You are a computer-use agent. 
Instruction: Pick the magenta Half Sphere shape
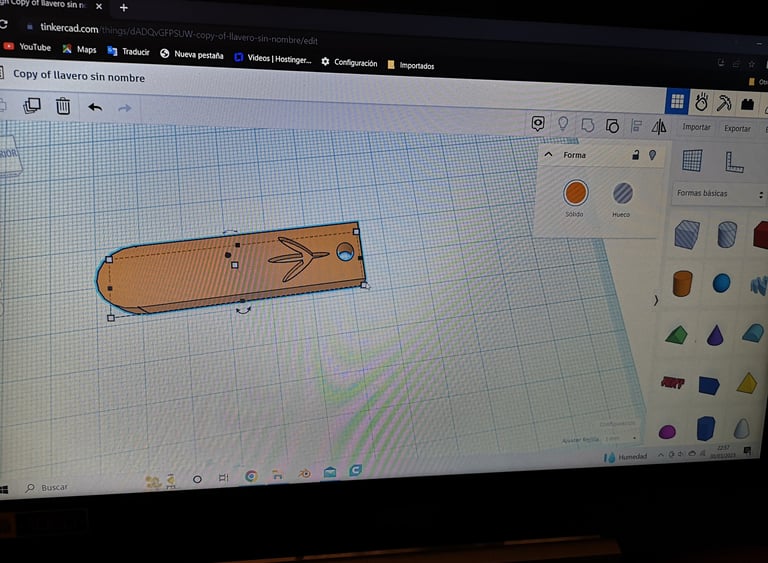click(667, 432)
